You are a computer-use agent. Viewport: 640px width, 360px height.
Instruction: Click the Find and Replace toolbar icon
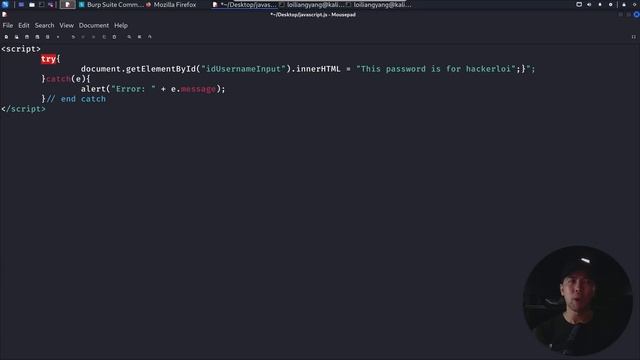point(139,37)
